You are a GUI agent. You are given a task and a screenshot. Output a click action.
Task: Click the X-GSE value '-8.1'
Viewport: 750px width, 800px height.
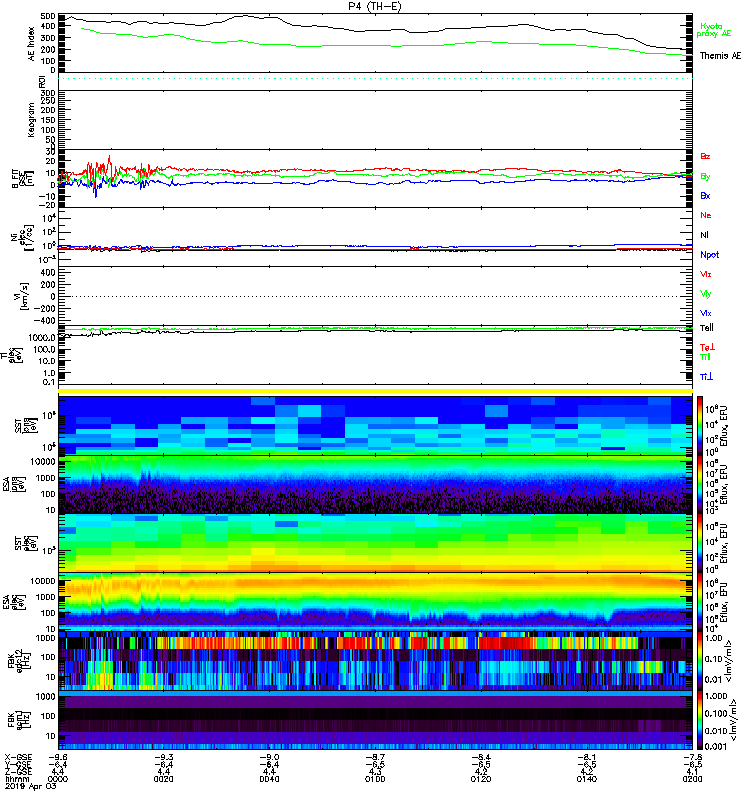(587, 757)
